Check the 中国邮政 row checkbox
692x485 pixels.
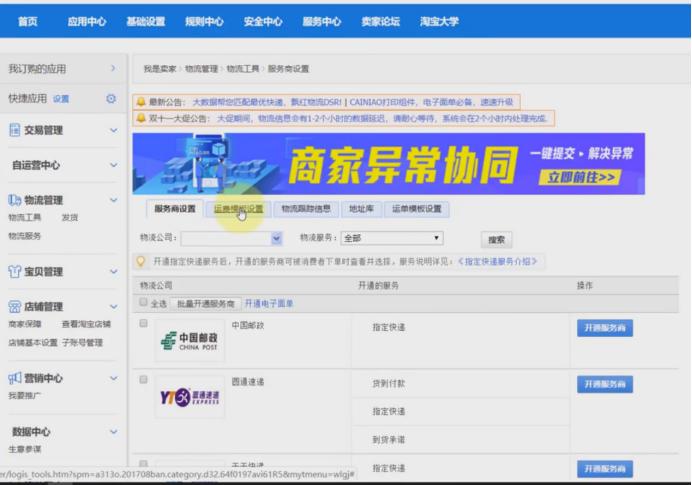[x=143, y=323]
